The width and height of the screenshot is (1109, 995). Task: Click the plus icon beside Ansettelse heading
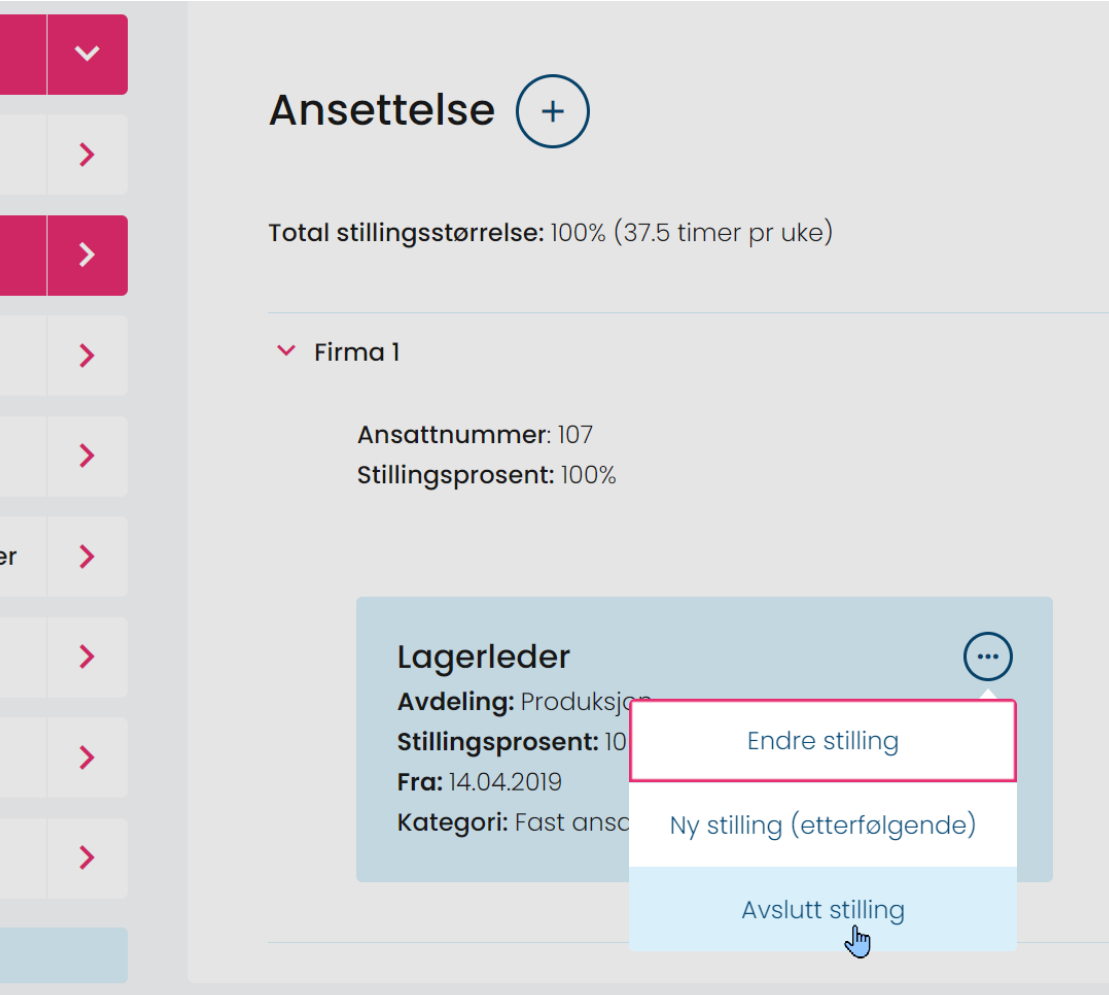[x=552, y=111]
